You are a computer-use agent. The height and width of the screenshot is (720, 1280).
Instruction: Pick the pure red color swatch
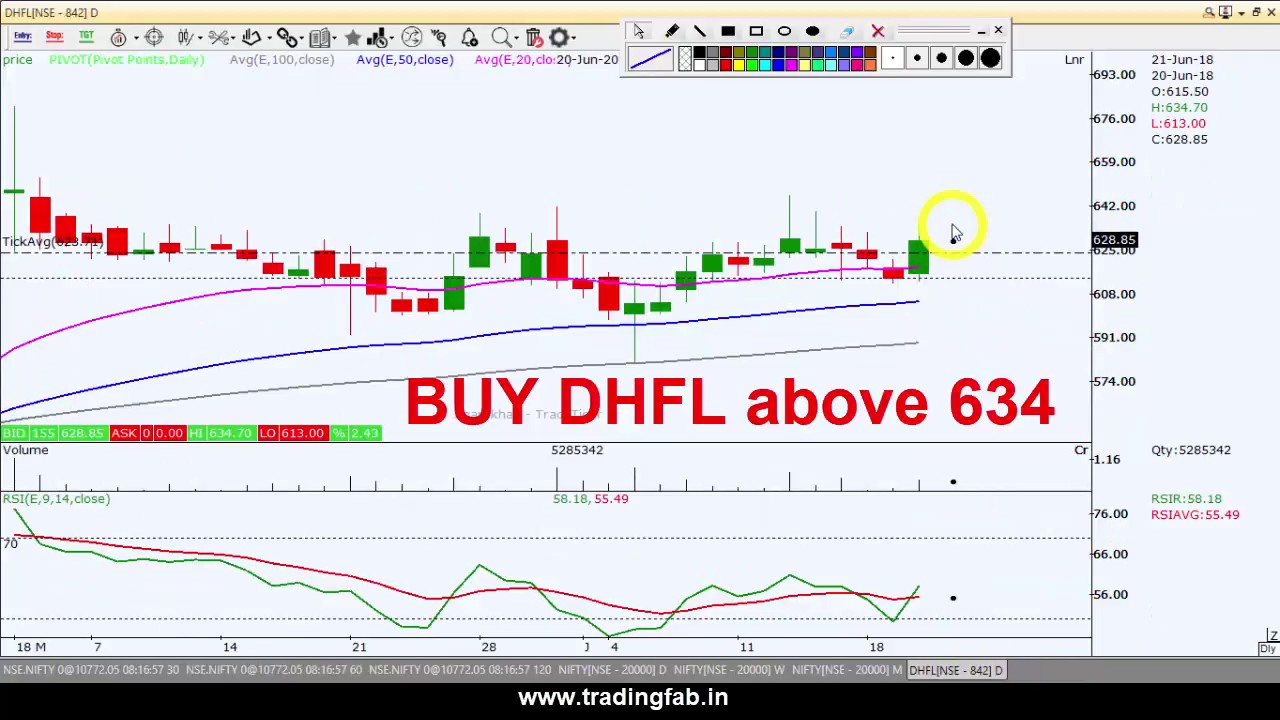tap(726, 65)
